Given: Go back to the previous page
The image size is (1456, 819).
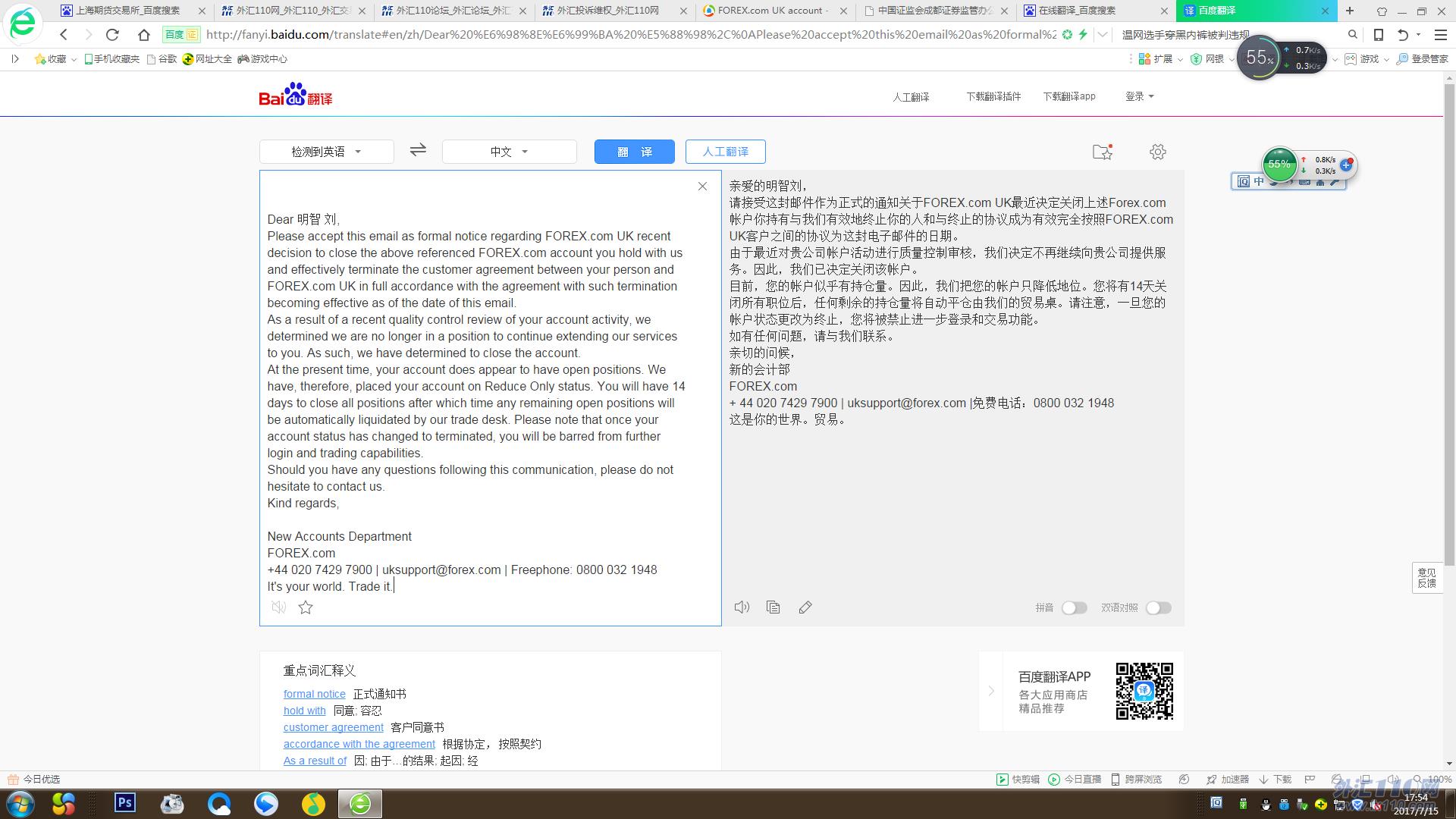Looking at the screenshot, I should (x=64, y=34).
